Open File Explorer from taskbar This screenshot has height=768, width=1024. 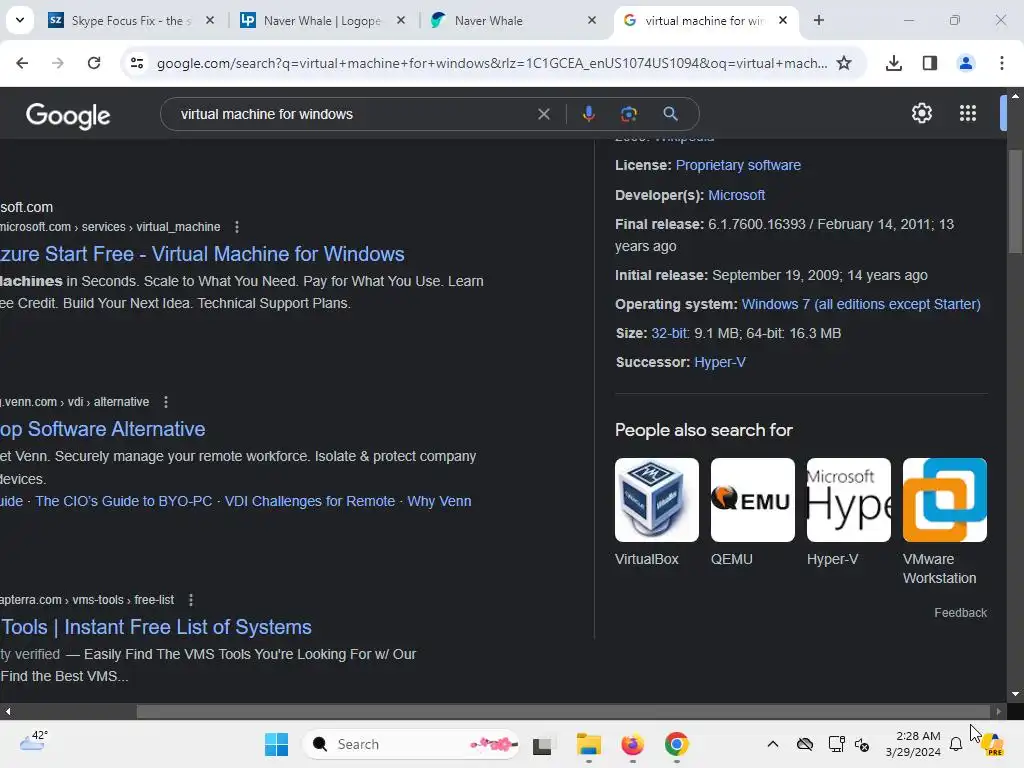pos(588,744)
